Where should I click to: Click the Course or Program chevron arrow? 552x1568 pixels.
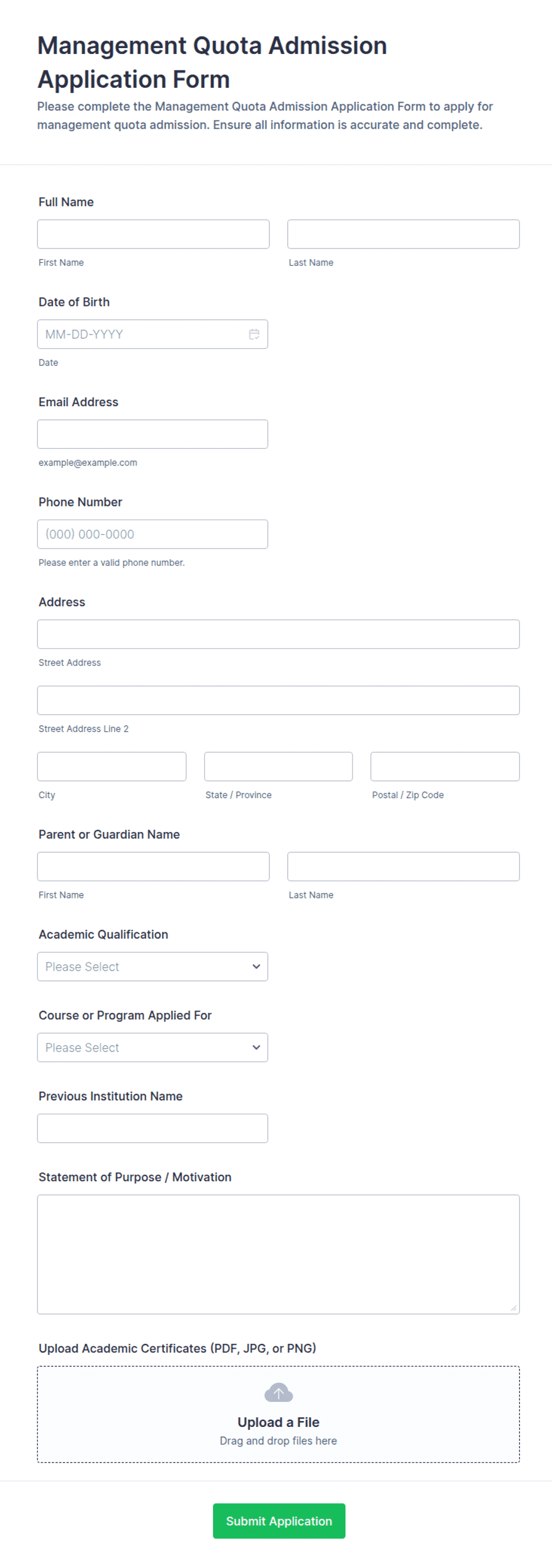[256, 1047]
